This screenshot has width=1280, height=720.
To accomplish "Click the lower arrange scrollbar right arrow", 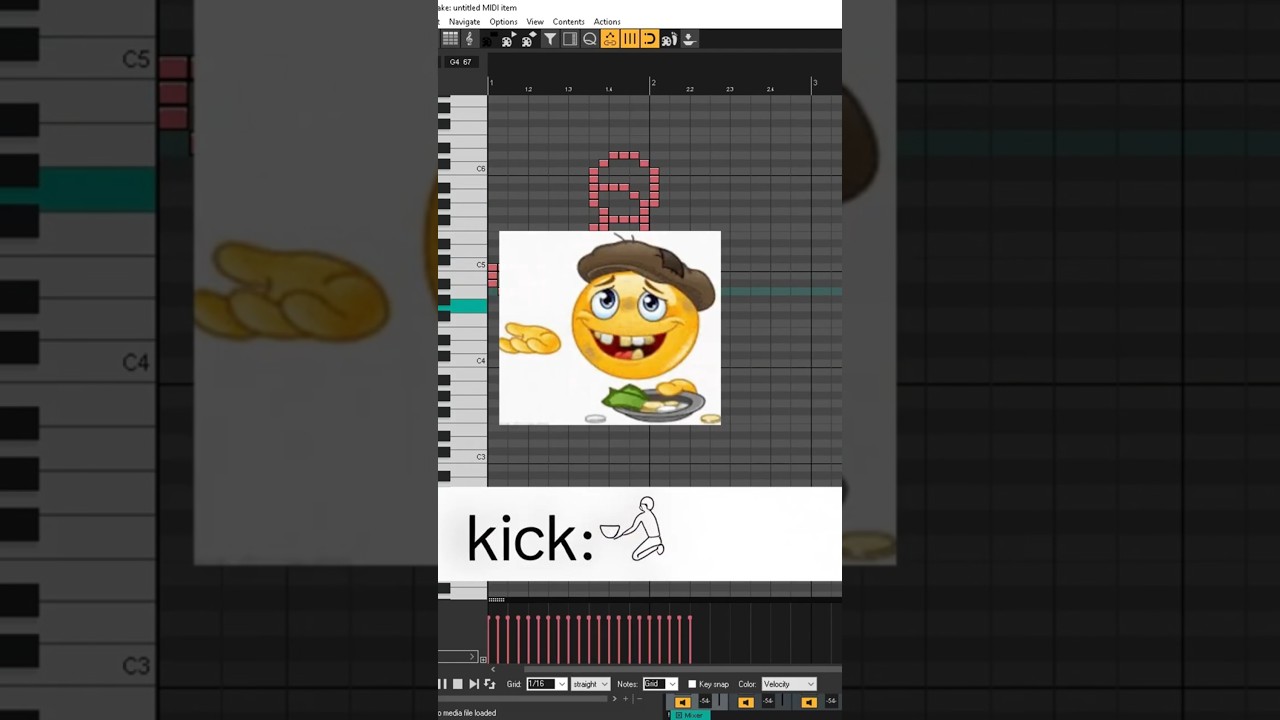I will click(x=614, y=698).
